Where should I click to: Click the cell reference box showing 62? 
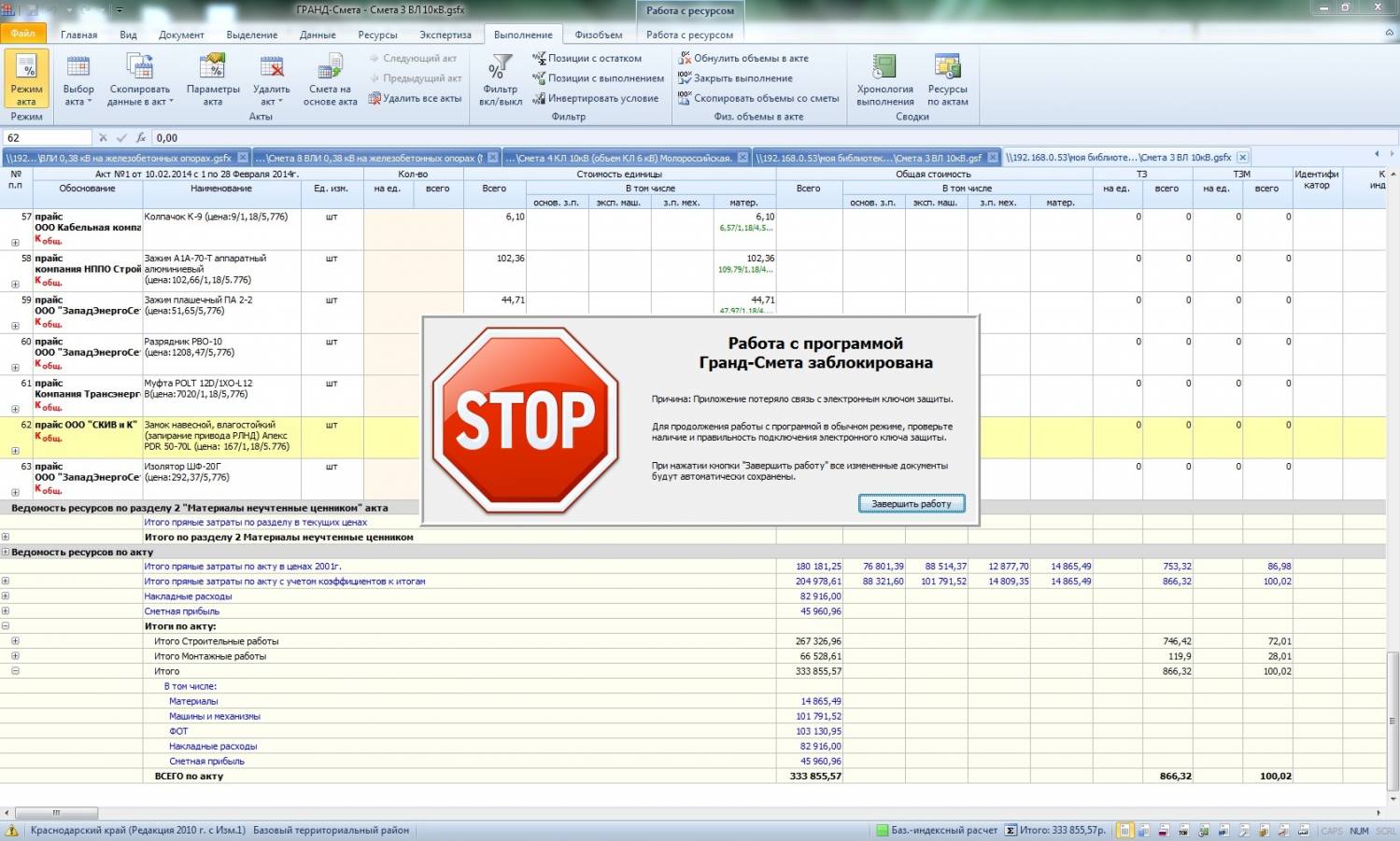[x=47, y=137]
